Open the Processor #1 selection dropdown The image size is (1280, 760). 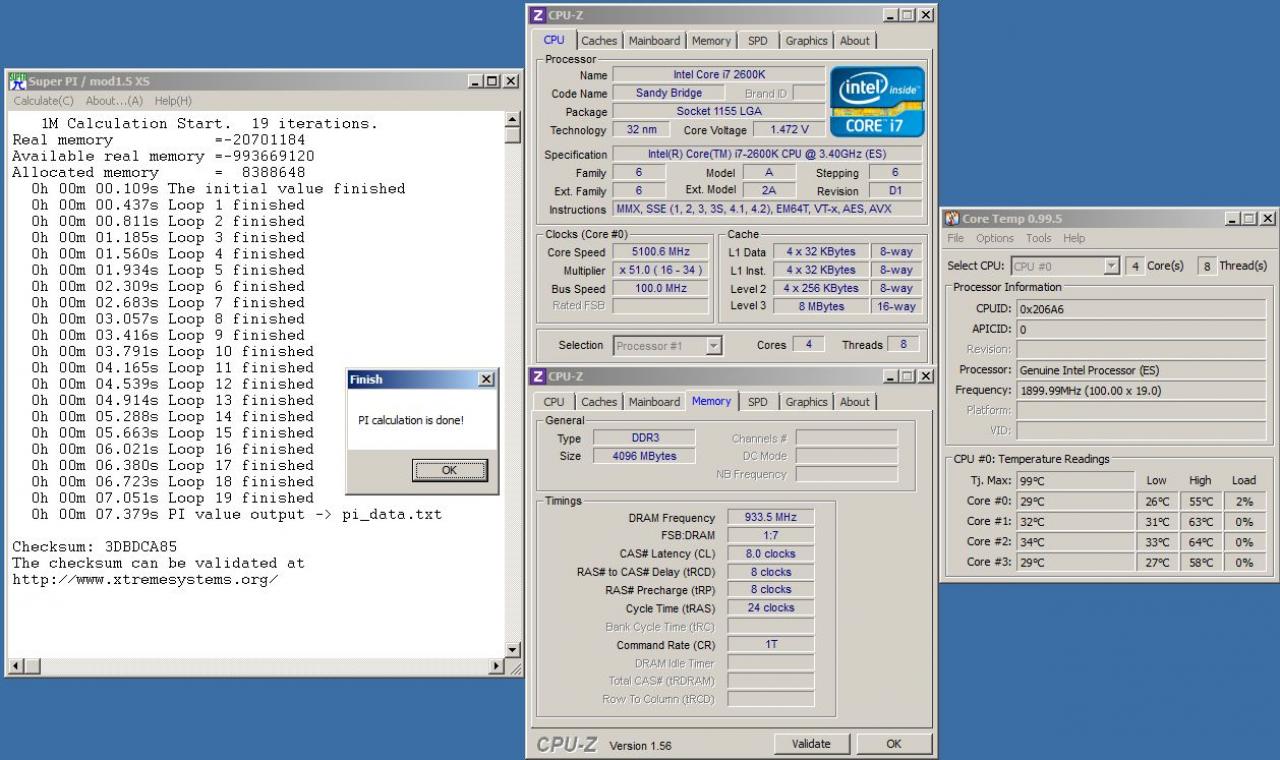(713, 345)
